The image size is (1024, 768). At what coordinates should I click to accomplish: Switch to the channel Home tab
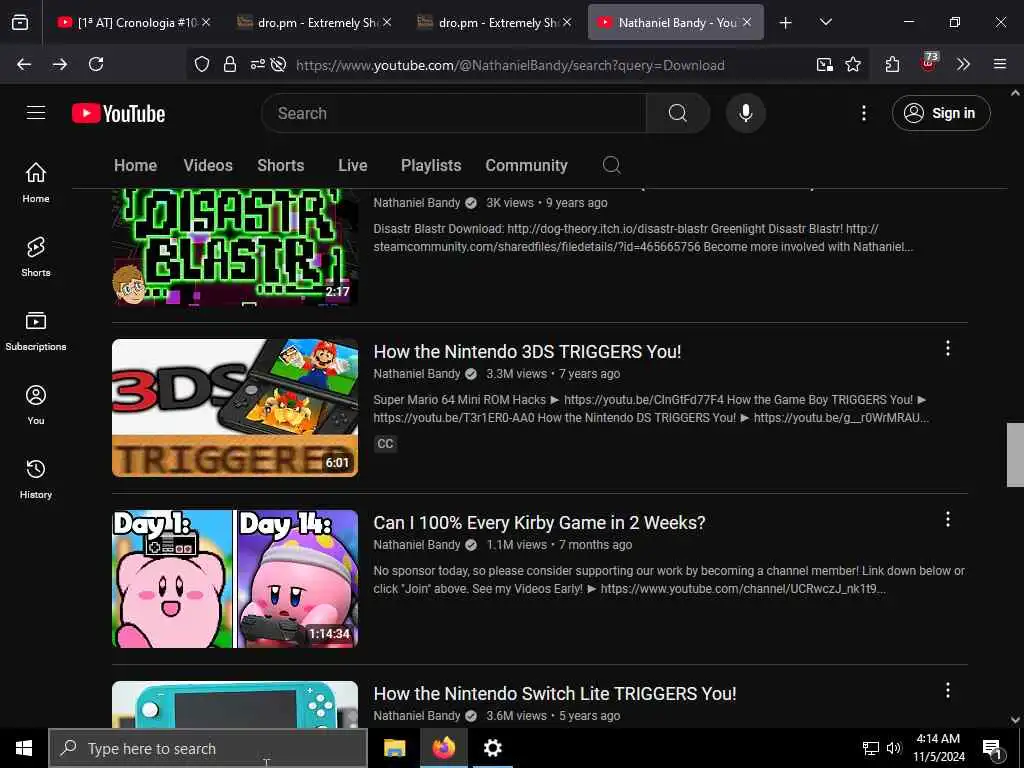click(x=135, y=165)
